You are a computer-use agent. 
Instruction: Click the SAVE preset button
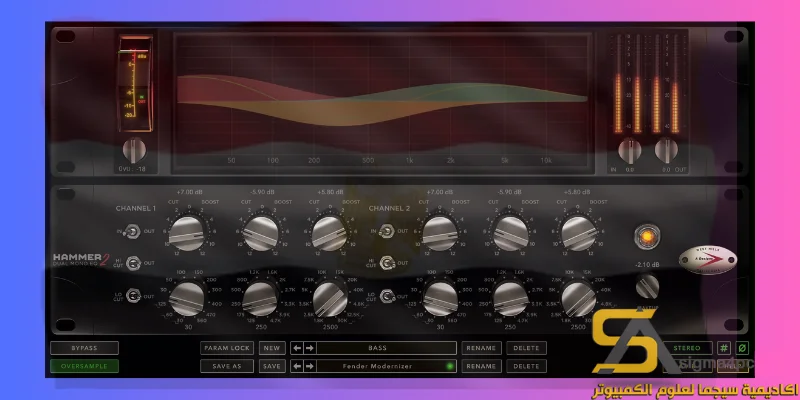[x=272, y=366]
